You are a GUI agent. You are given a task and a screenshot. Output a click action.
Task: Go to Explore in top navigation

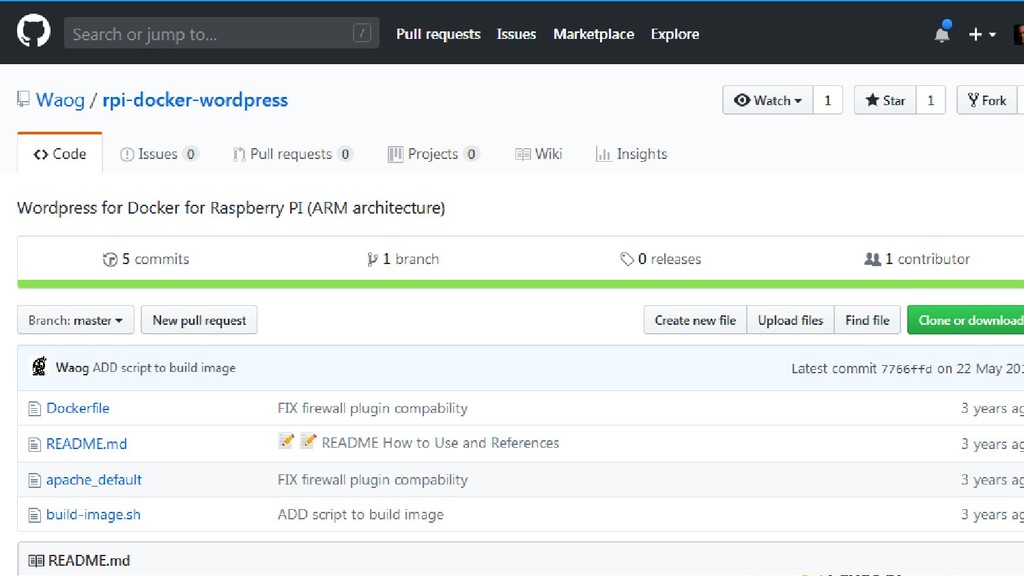(675, 34)
